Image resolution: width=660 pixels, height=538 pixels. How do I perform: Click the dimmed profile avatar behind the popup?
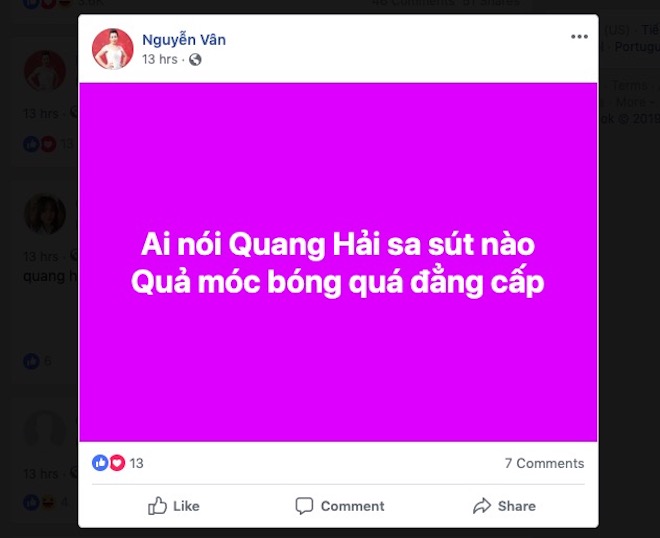pyautogui.click(x=45, y=70)
